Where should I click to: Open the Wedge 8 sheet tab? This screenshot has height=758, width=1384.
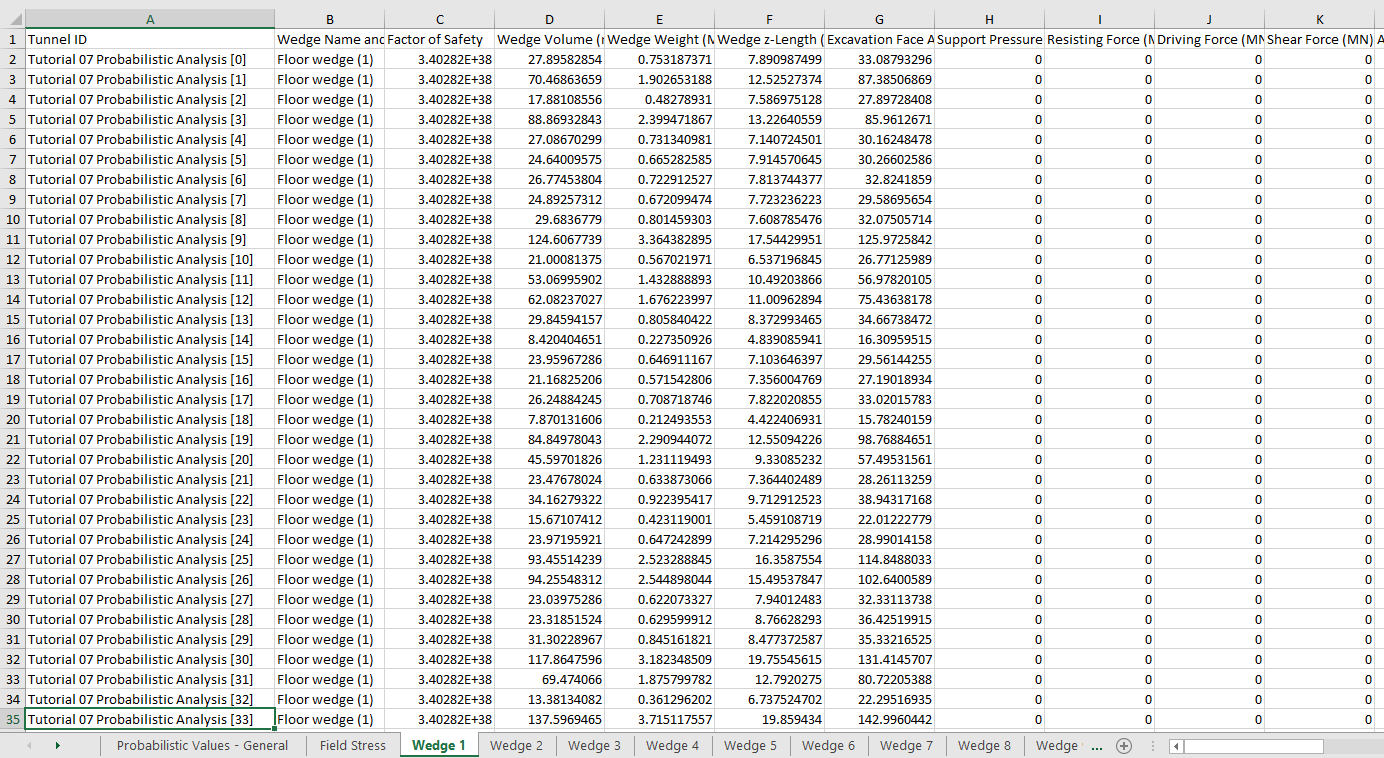985,746
